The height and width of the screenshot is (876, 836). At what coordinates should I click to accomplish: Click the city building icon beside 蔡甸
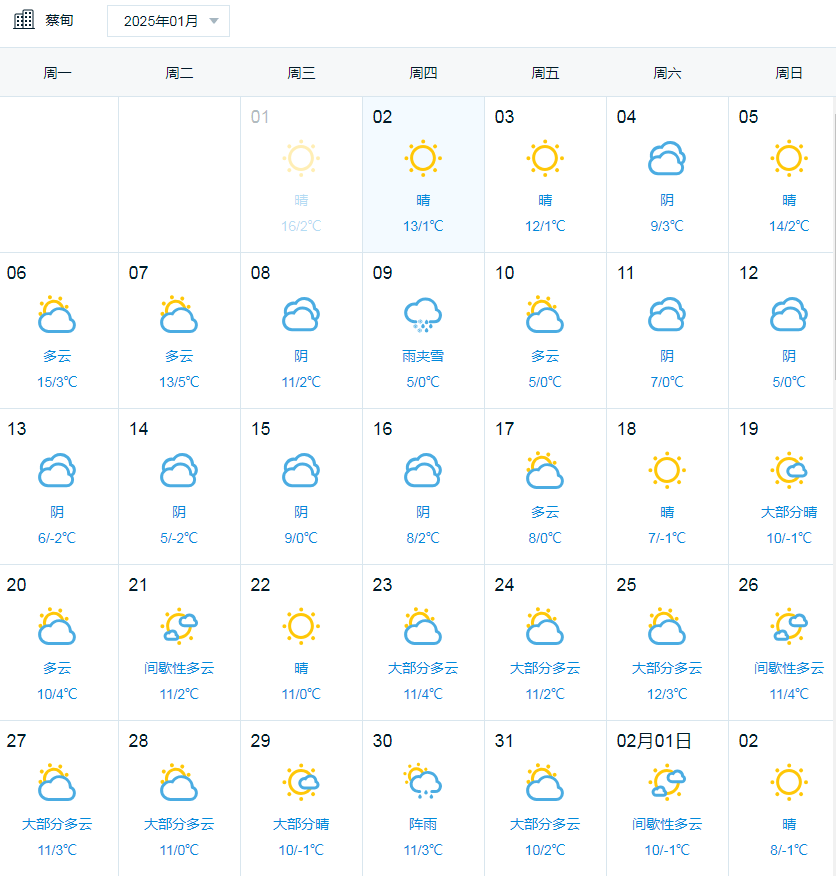click(24, 20)
